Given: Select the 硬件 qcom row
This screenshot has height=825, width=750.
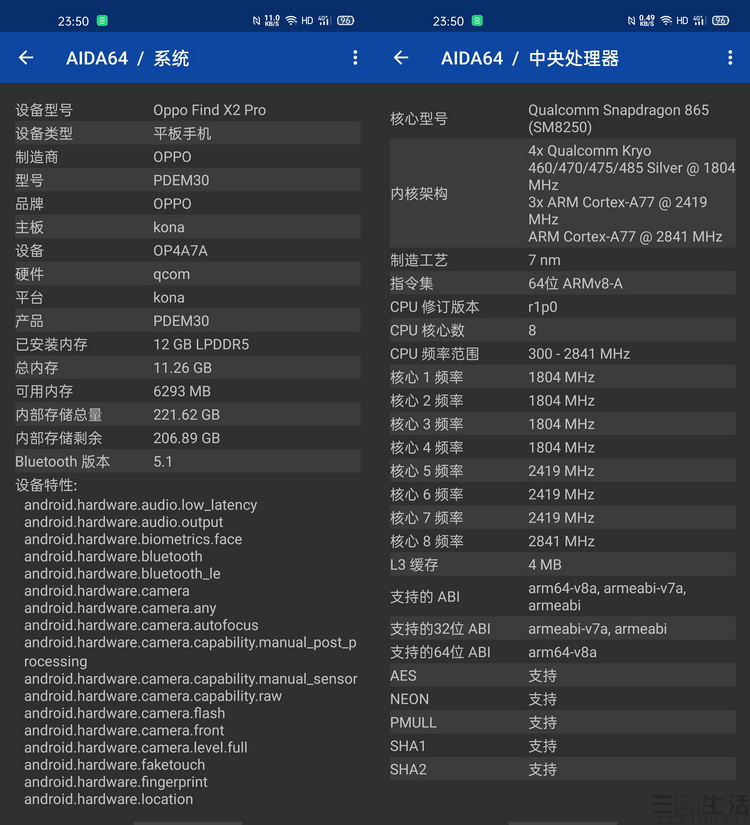Looking at the screenshot, I should tap(187, 274).
